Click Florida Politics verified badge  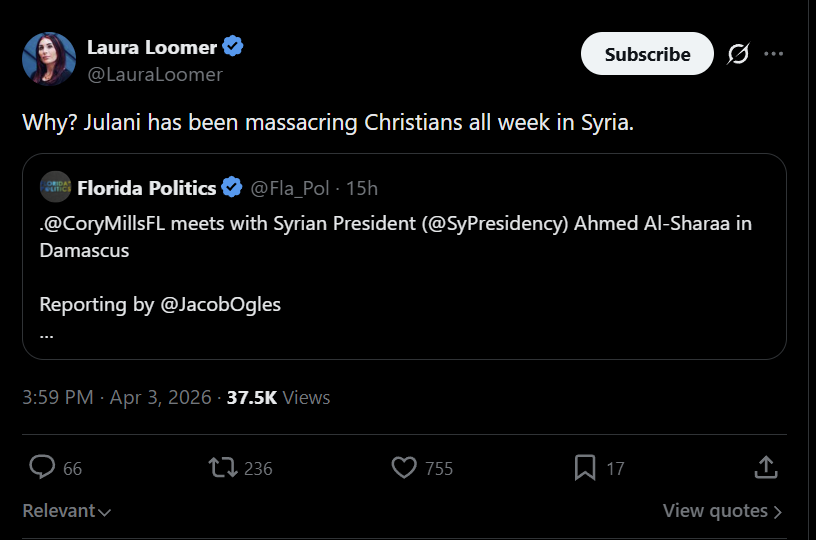coord(232,188)
